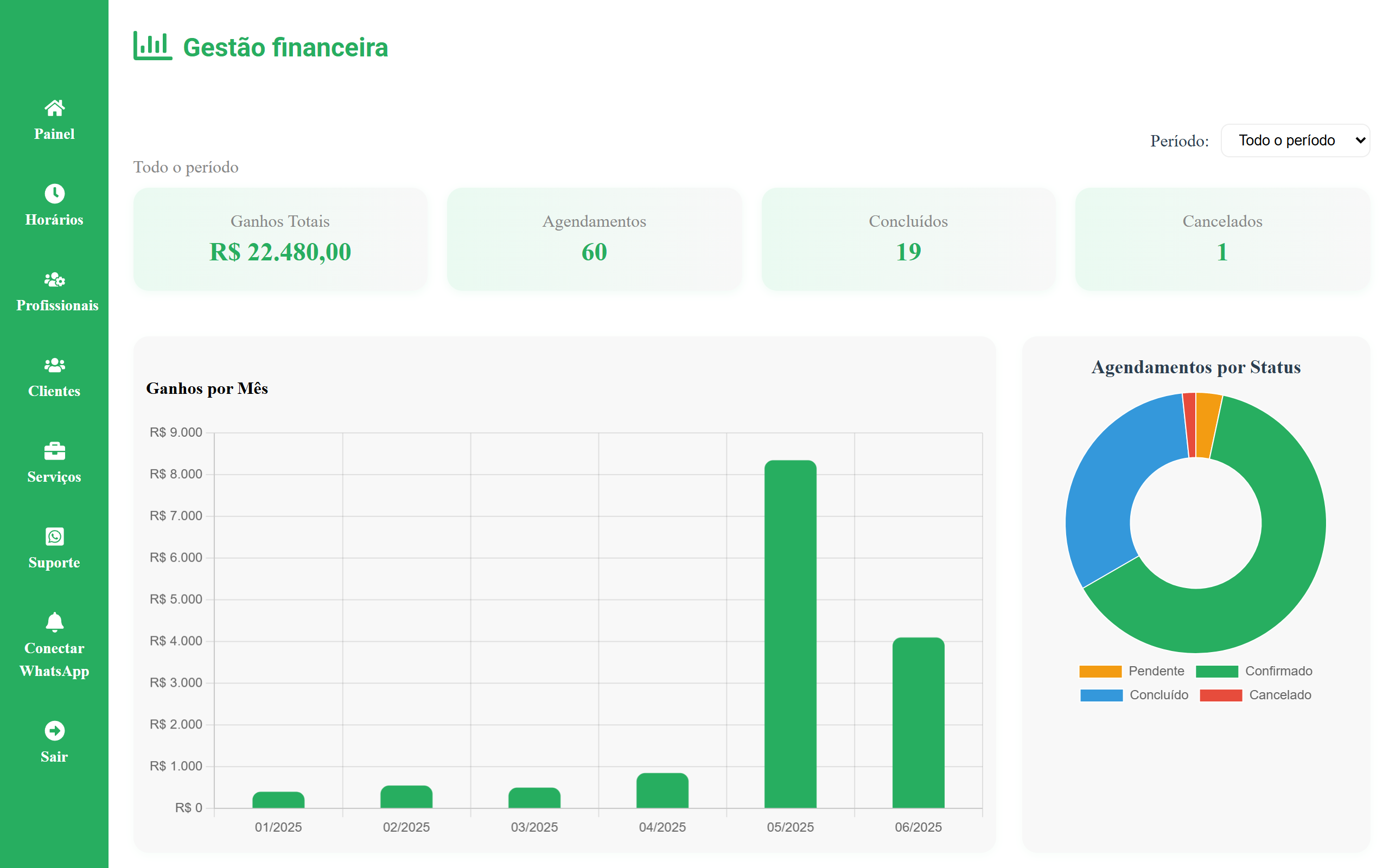Viewport: 1389px width, 868px height.
Task: Click the 05/2025 earnings bar
Action: click(x=790, y=634)
